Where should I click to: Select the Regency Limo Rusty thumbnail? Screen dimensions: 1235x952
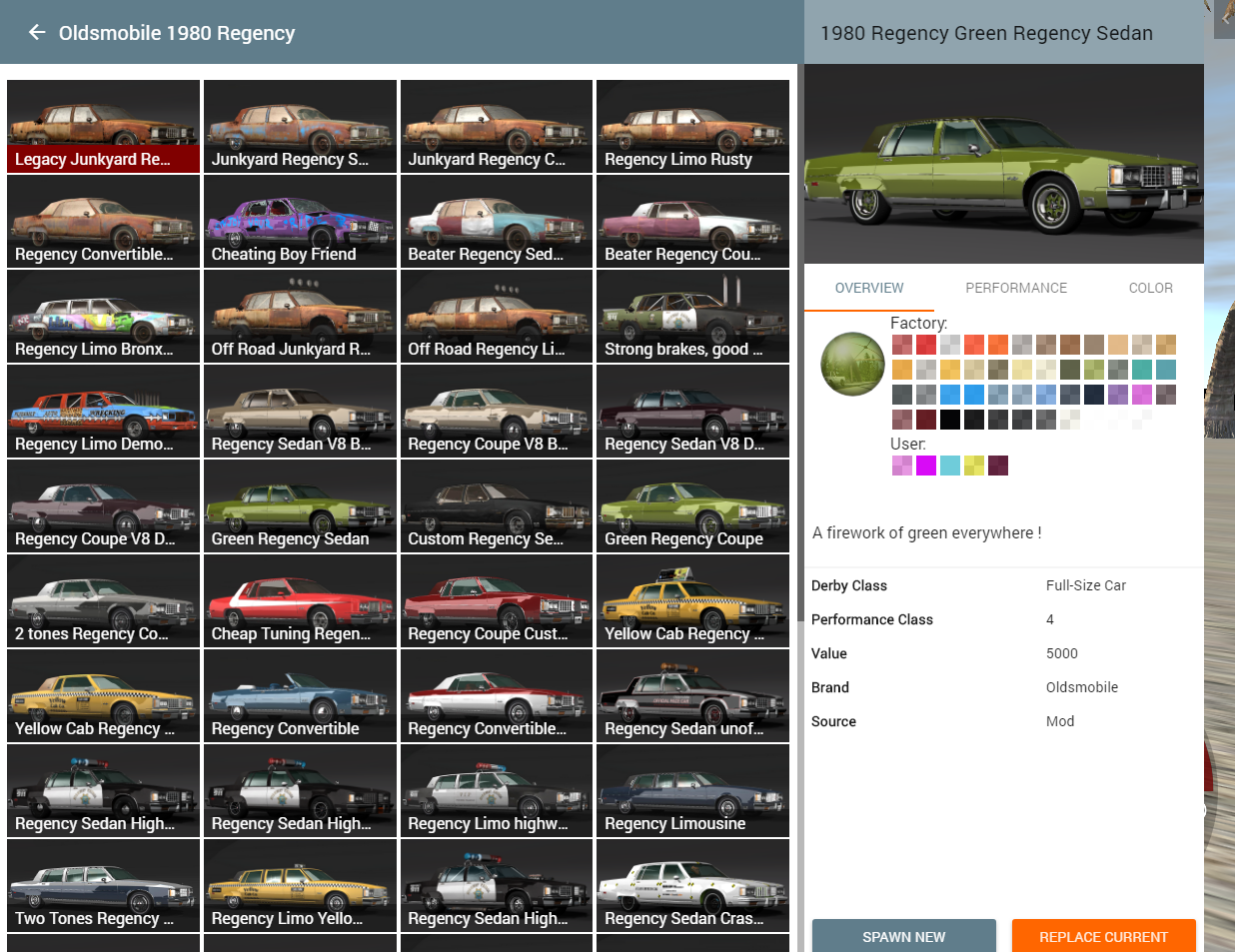pyautogui.click(x=692, y=126)
